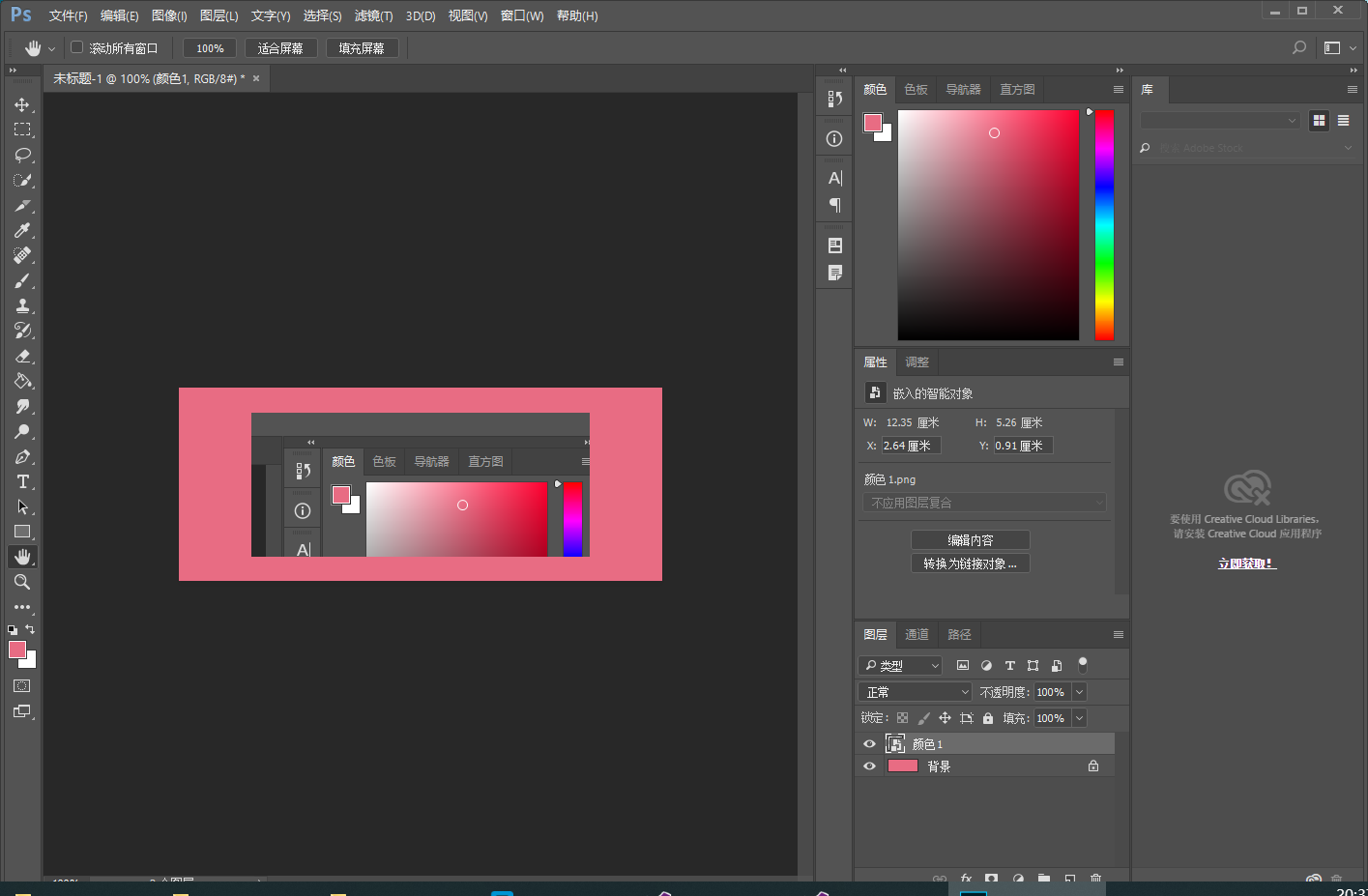Open the workspace switcher dropdown
Viewport: 1368px width, 896px height.
1339,47
